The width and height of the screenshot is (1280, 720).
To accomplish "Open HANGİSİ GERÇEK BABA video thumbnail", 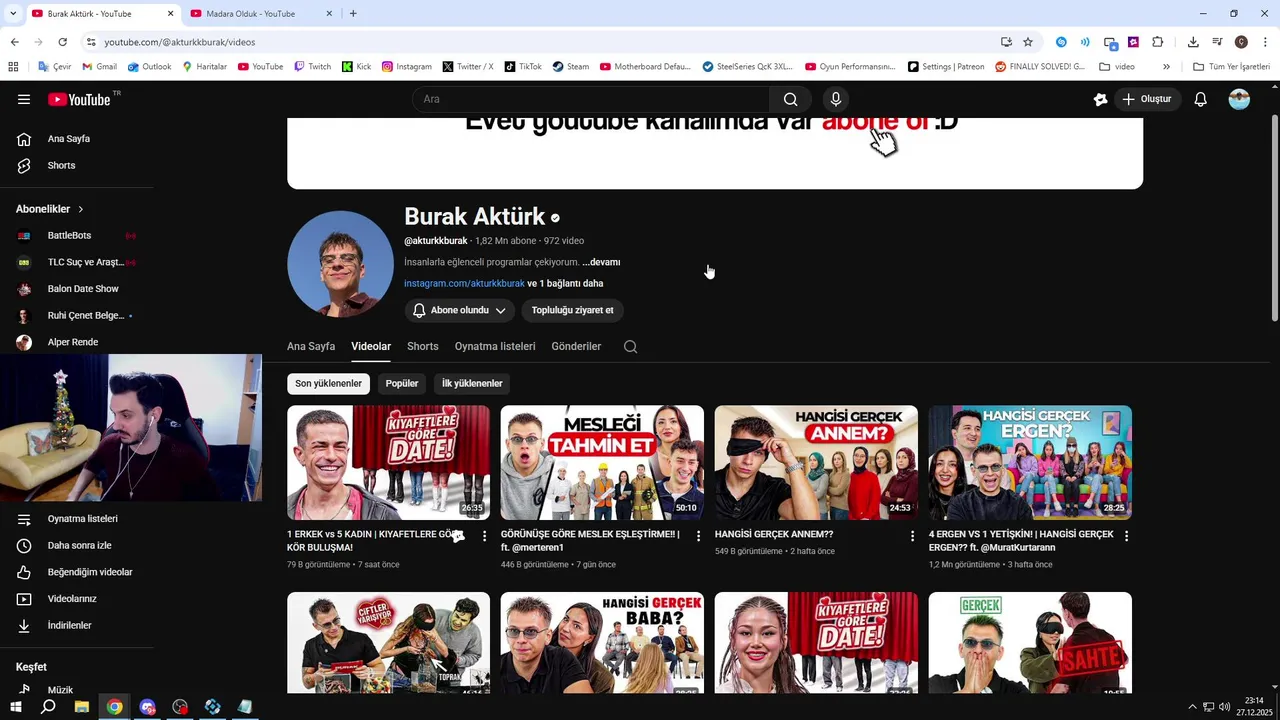I will coord(602,642).
